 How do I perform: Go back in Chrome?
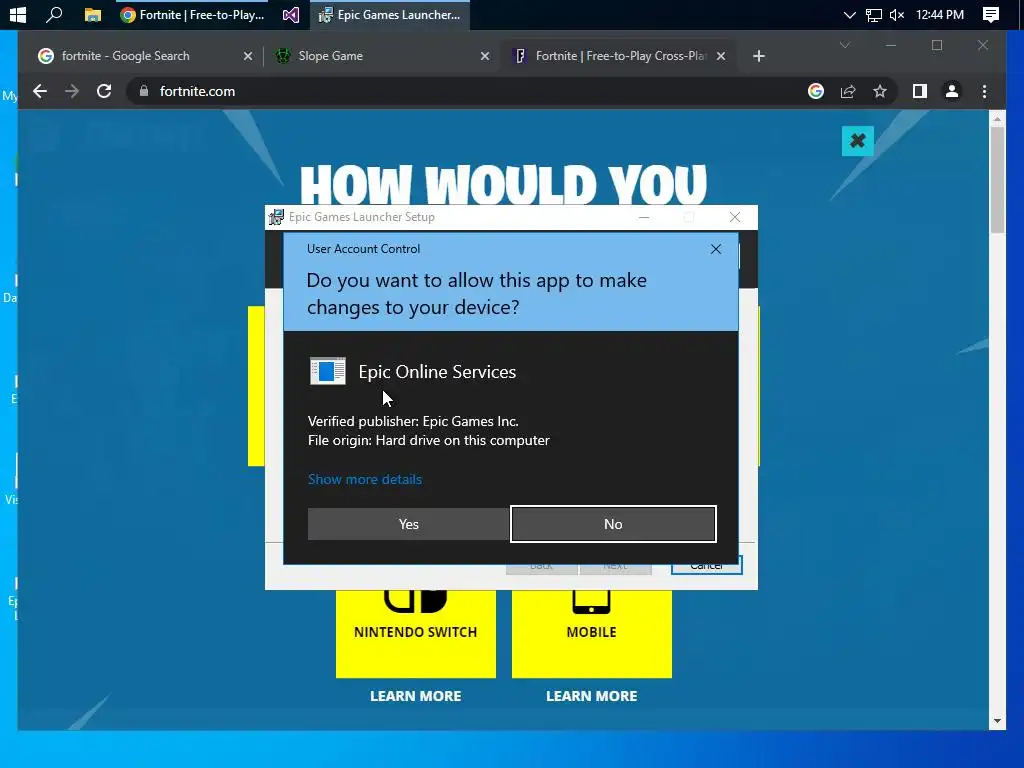(x=40, y=91)
